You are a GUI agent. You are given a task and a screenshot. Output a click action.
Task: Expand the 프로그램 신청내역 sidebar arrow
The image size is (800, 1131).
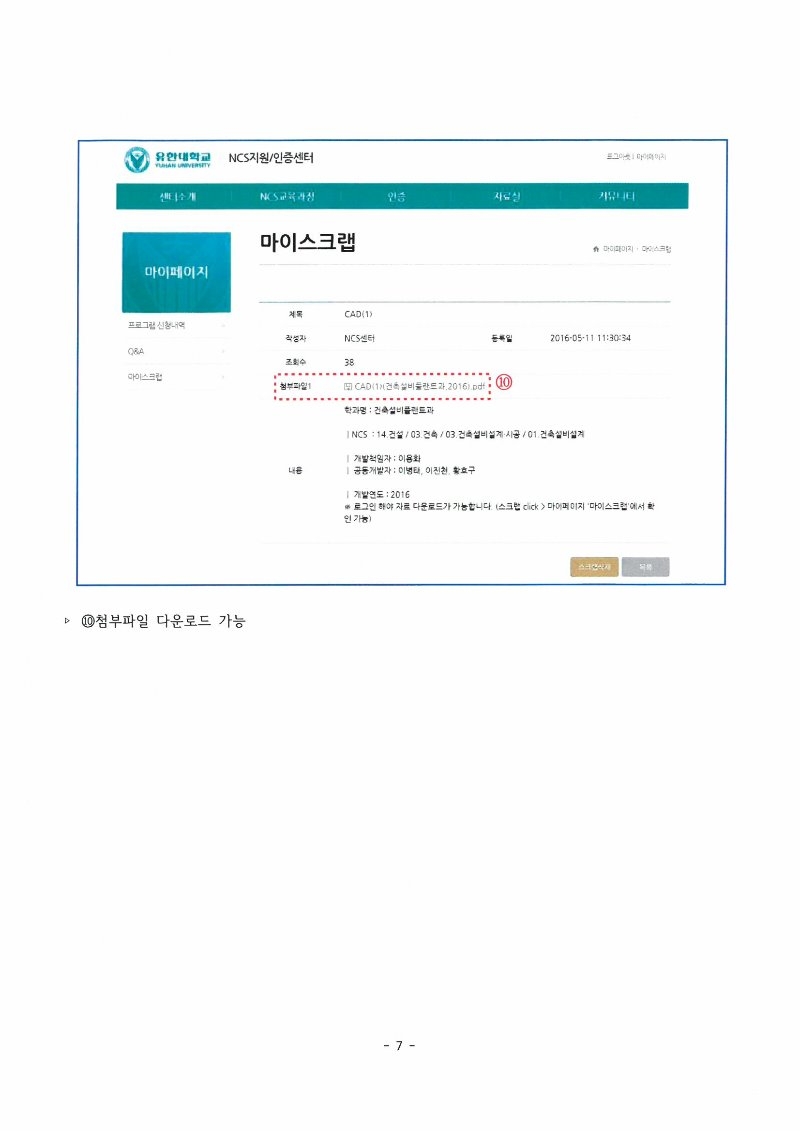point(223,326)
